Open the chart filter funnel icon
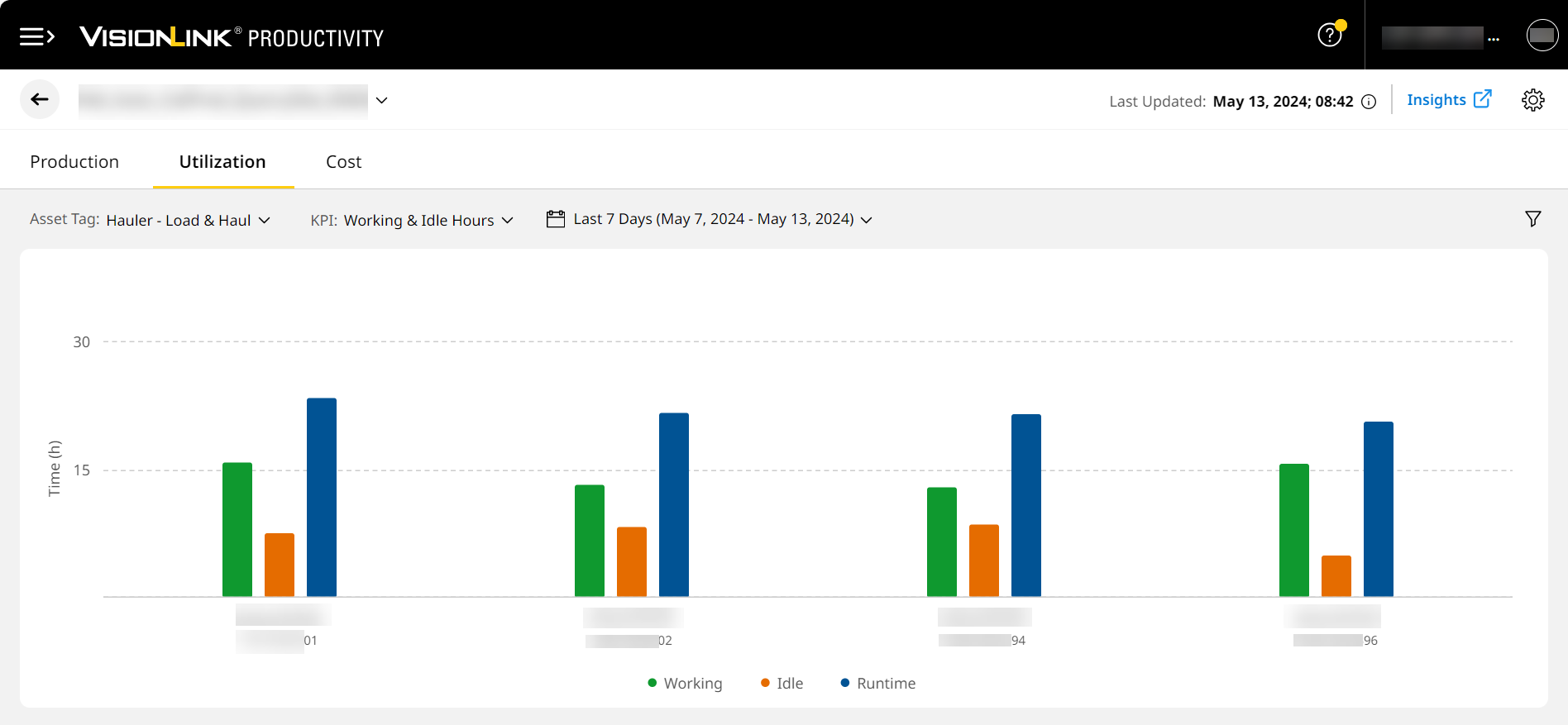1568x725 pixels. pyautogui.click(x=1532, y=219)
